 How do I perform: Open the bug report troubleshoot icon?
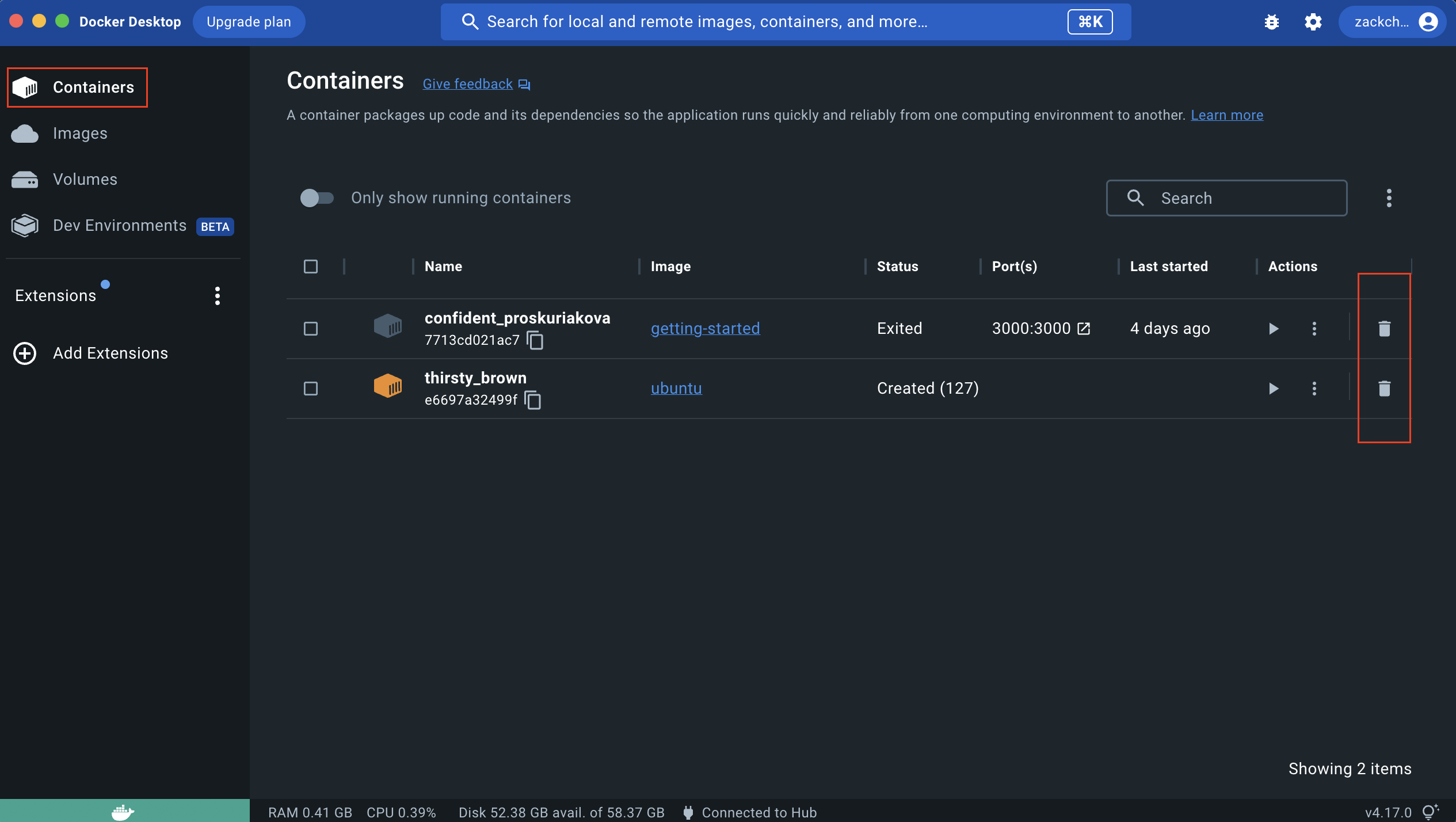click(x=1272, y=22)
